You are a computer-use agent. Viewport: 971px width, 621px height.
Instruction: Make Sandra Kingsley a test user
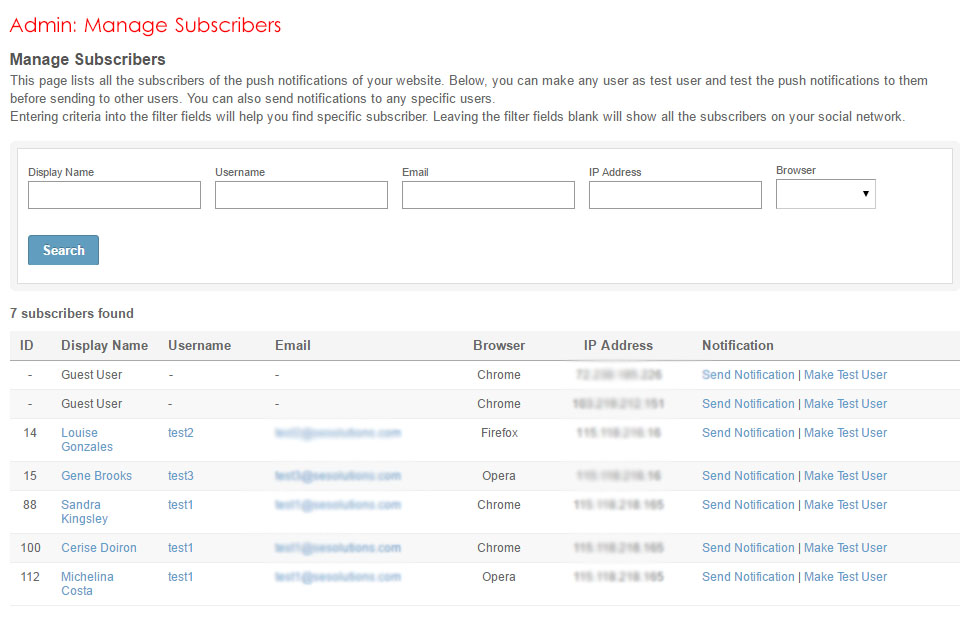tap(845, 505)
